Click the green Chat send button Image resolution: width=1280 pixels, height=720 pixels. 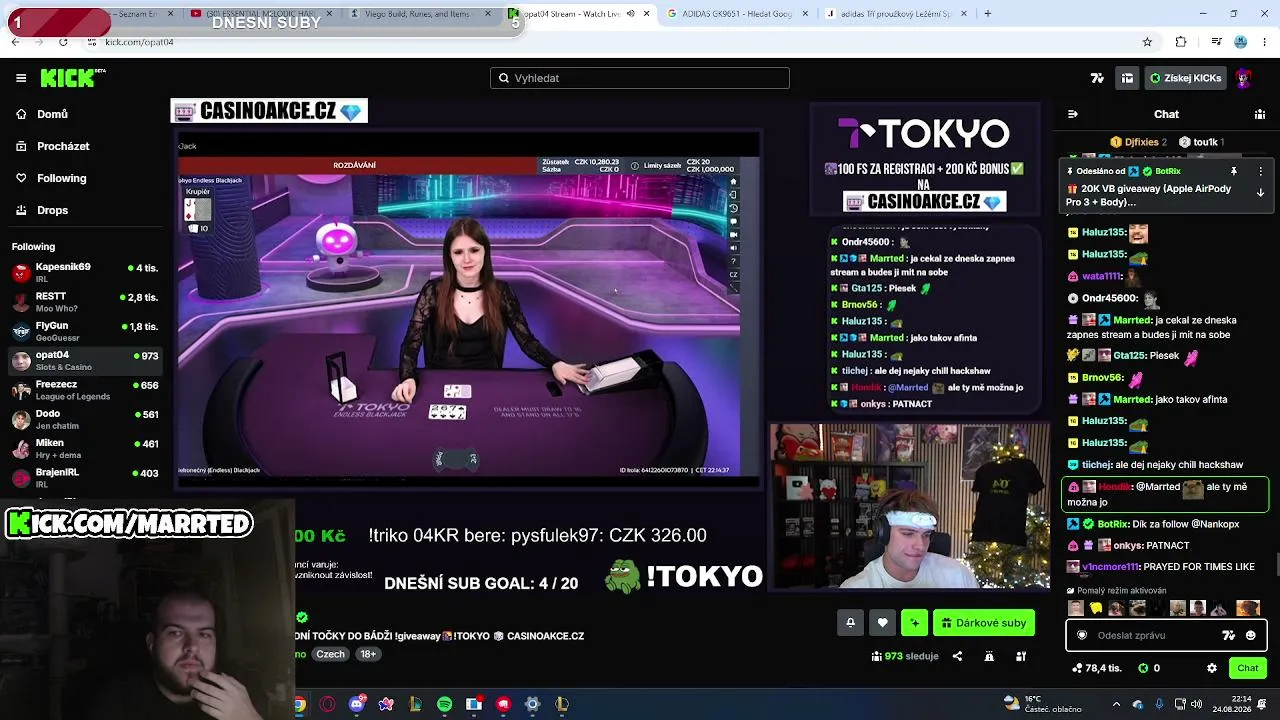click(1248, 668)
